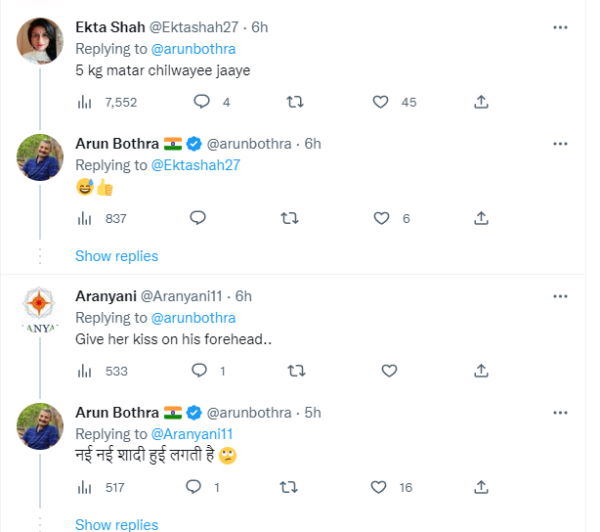Viewport: 600px width, 532px height.
Task: Share Ekta Shah's tweet
Action: click(481, 101)
